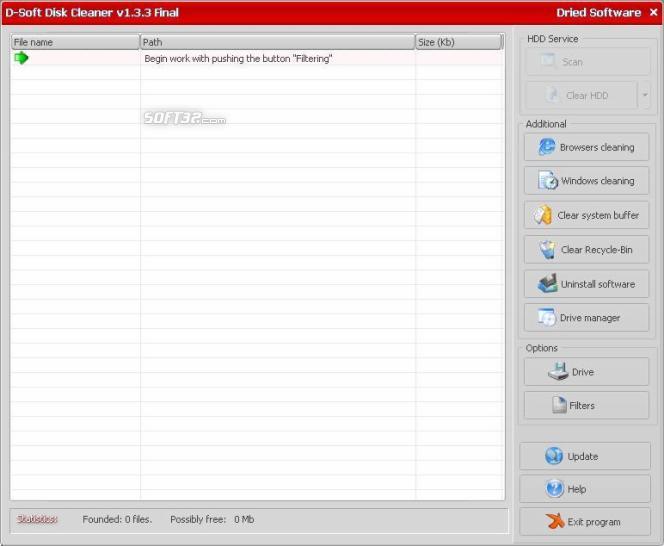Screen dimensions: 664x546
Task: Sort by Size (Kb) column header
Action: pyautogui.click(x=458, y=42)
